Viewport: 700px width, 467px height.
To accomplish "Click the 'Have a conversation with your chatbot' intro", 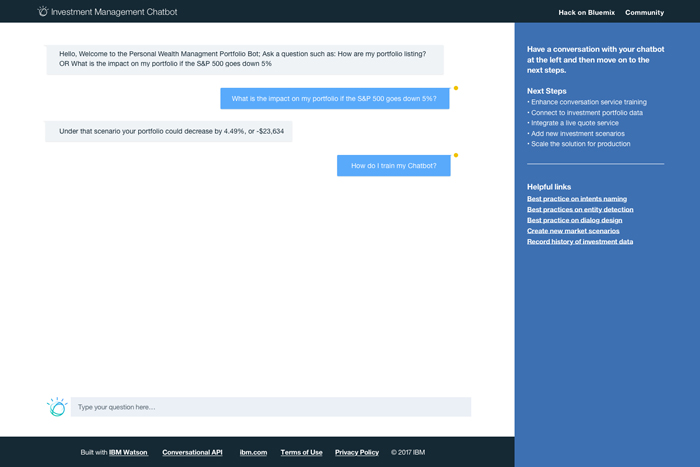I will tap(596, 60).
